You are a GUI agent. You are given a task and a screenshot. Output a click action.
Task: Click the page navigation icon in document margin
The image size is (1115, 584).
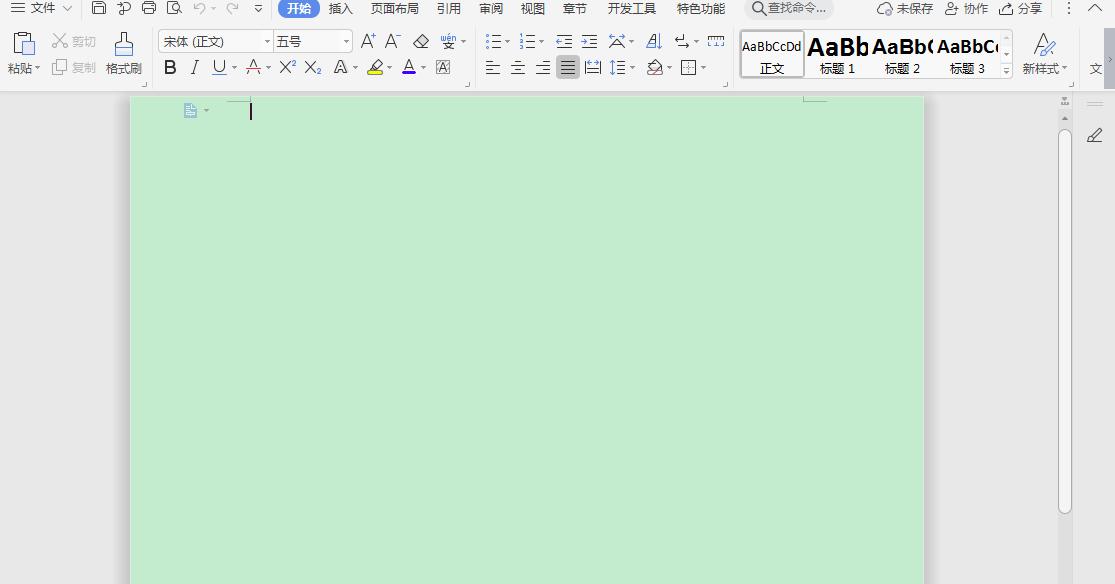coord(191,110)
